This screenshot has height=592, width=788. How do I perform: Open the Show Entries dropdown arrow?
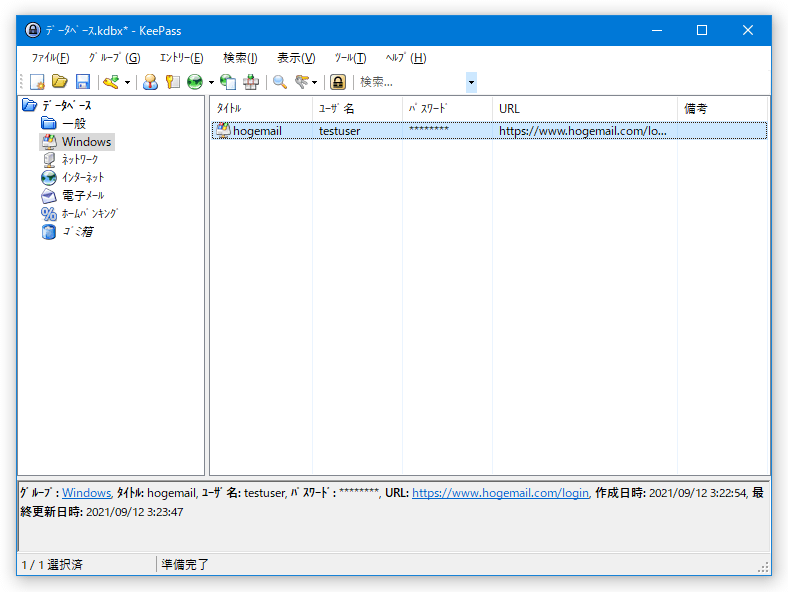pyautogui.click(x=315, y=82)
